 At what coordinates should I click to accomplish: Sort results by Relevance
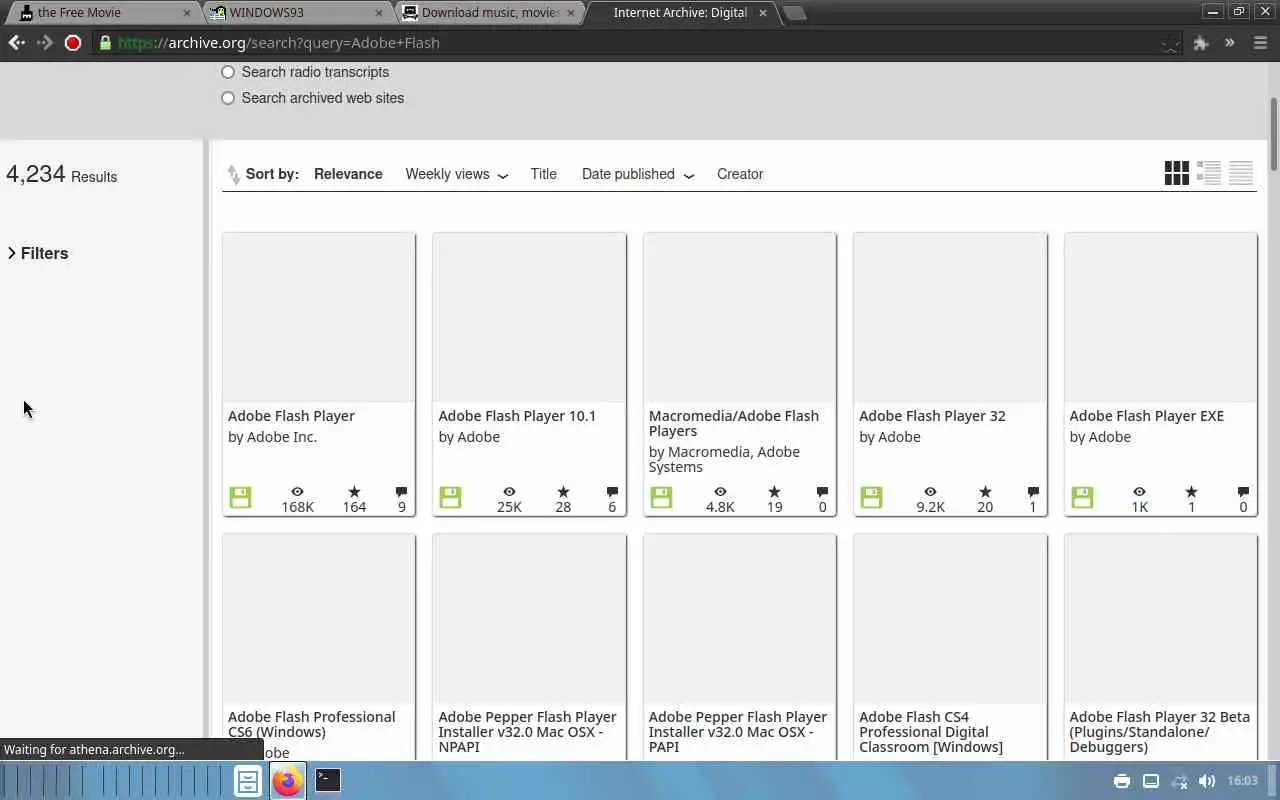click(x=348, y=174)
